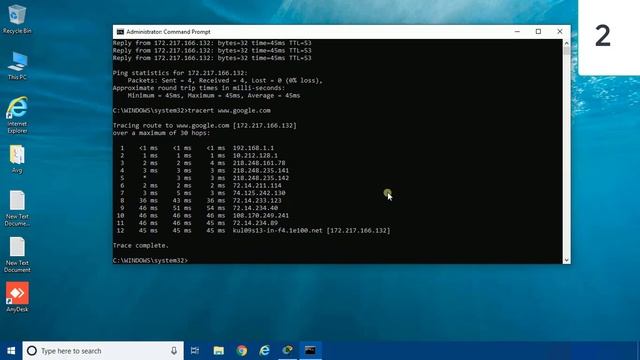The image size is (640, 360).
Task: Click the taskbar app icon left of Command Prompt
Action: click(287, 351)
